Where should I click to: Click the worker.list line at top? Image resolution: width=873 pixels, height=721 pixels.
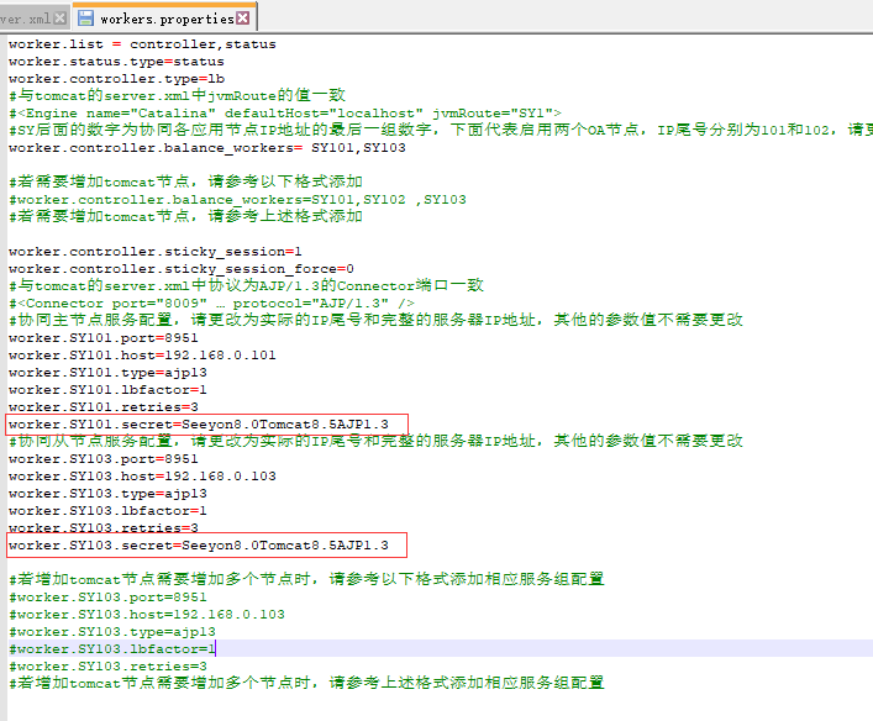pos(142,44)
